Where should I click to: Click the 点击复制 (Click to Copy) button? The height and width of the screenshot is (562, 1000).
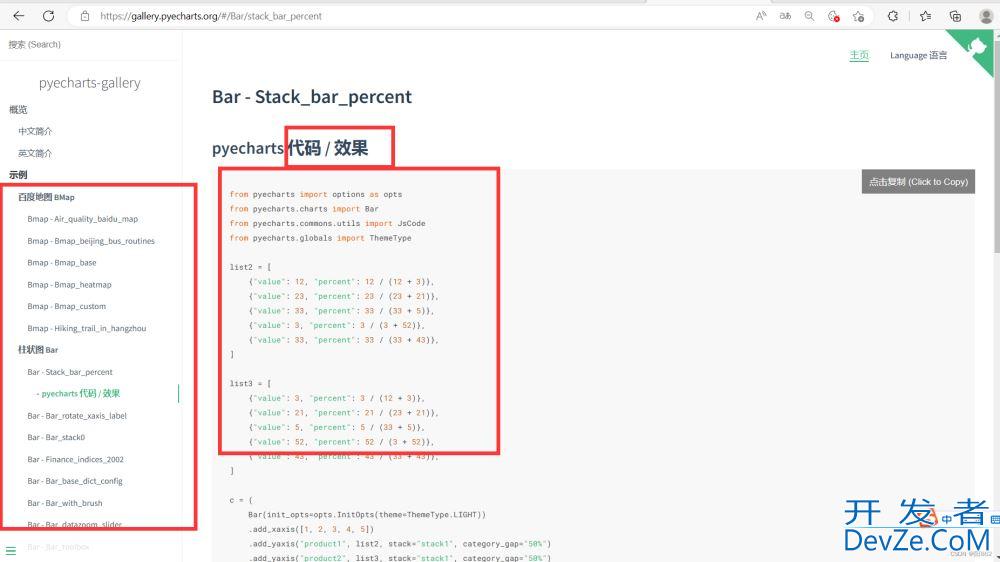[x=918, y=182]
